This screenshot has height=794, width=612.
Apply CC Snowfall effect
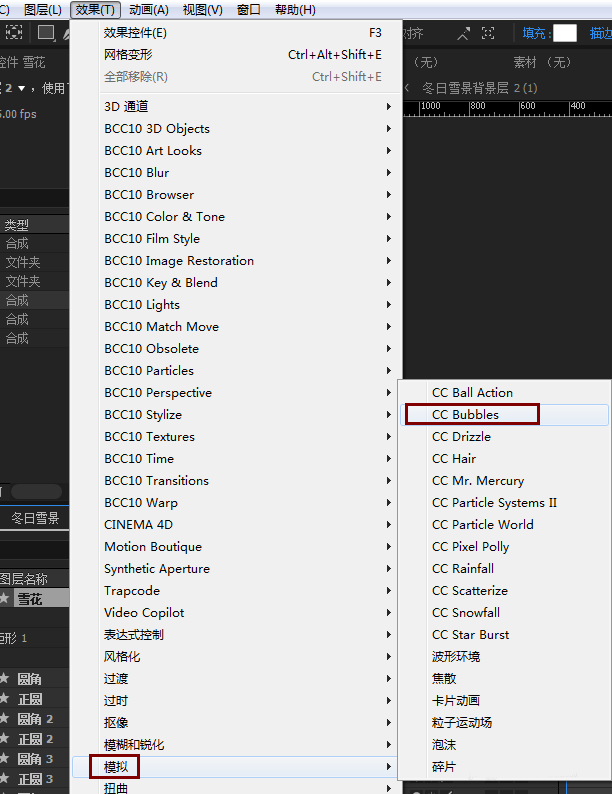pos(505,613)
